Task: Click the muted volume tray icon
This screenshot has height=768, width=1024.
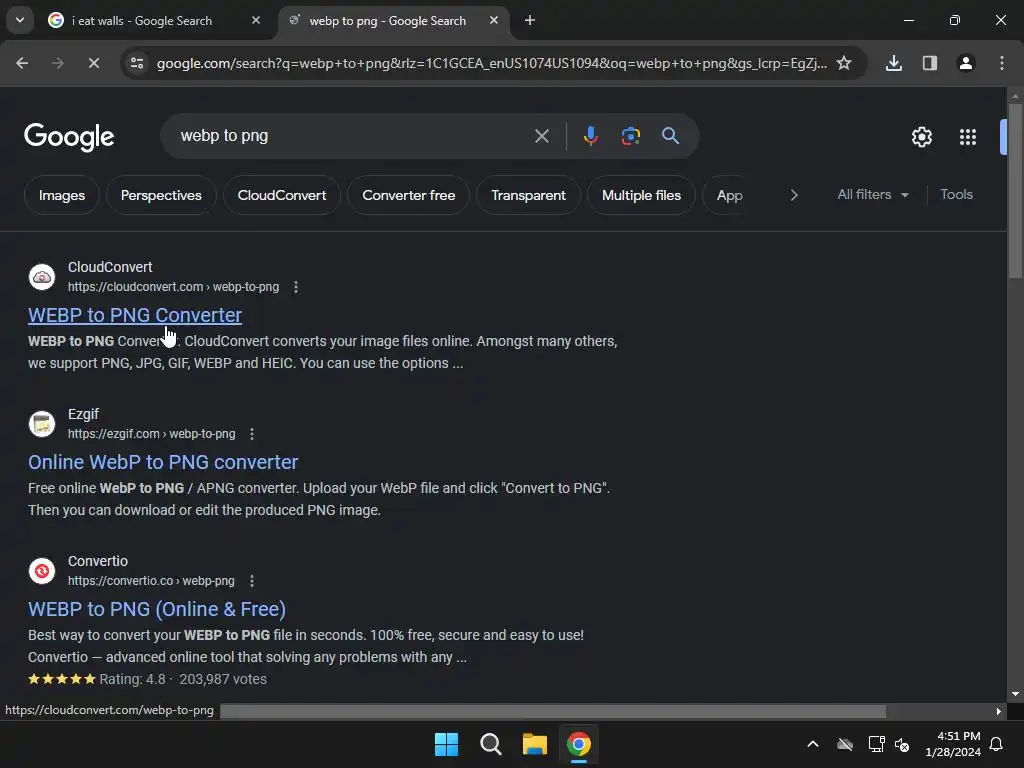Action: click(x=902, y=744)
